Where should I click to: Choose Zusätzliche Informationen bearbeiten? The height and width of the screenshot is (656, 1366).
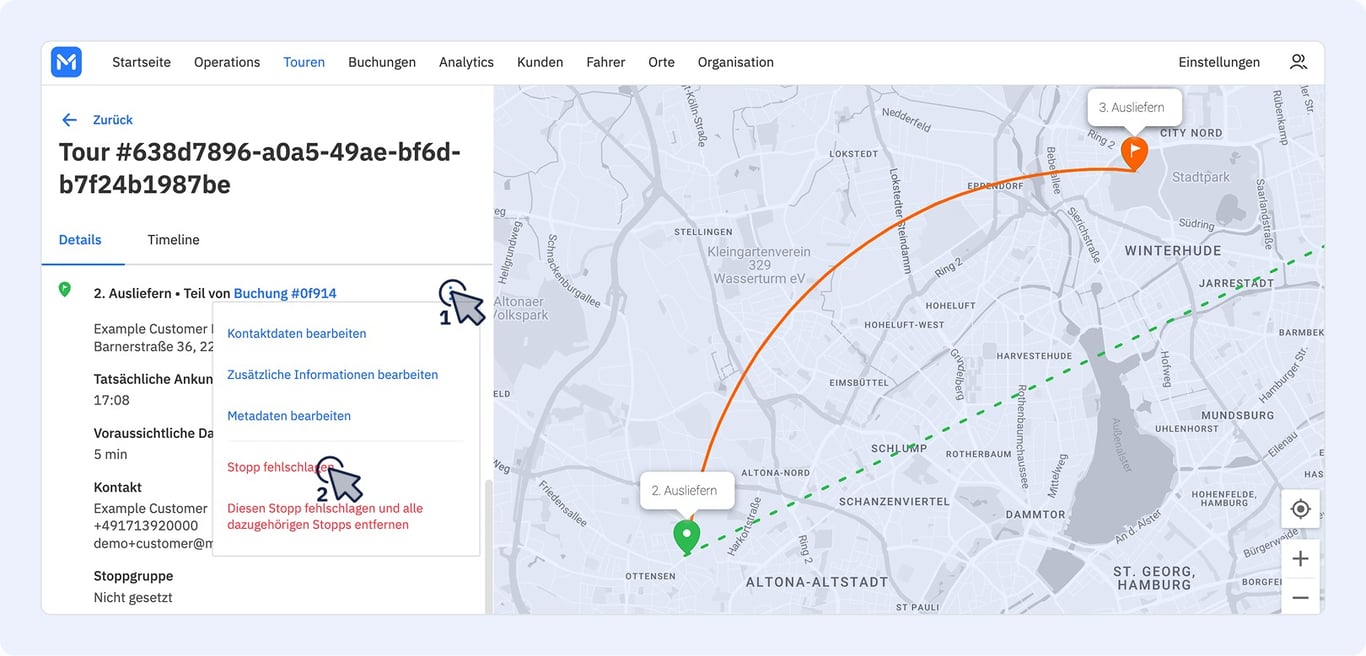[x=333, y=375]
